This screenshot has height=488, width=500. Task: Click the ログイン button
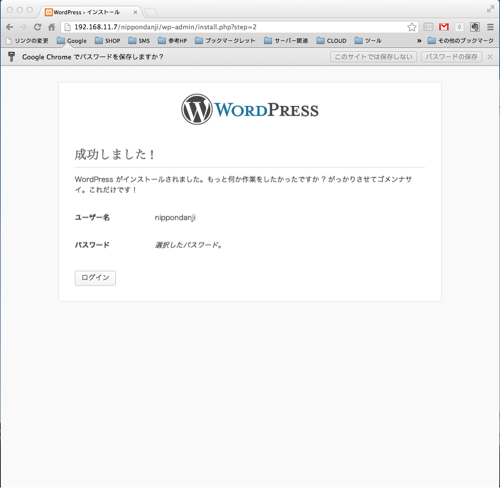tap(95, 278)
